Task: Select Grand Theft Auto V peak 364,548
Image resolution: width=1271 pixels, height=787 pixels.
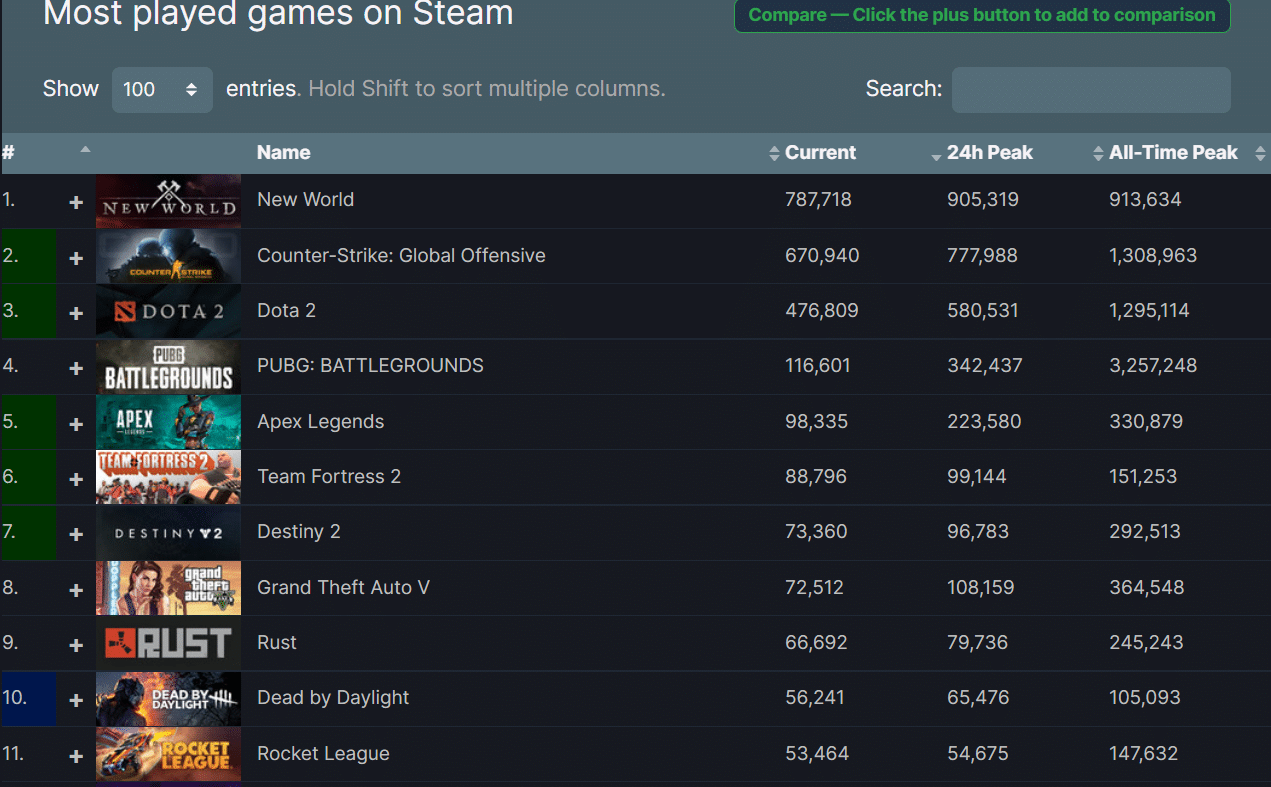Action: tap(1146, 587)
